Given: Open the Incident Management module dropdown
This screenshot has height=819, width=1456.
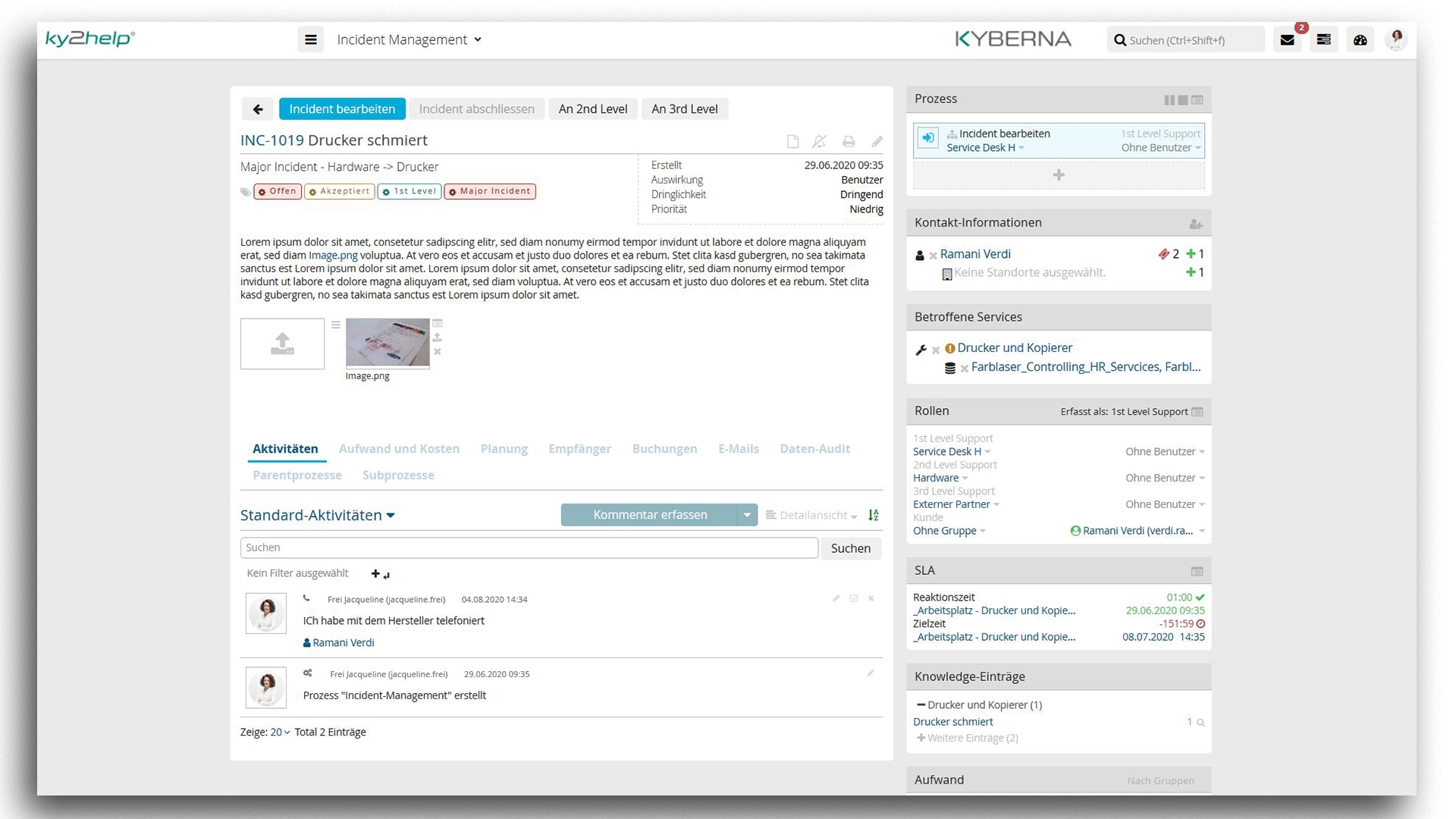Looking at the screenshot, I should pos(409,40).
